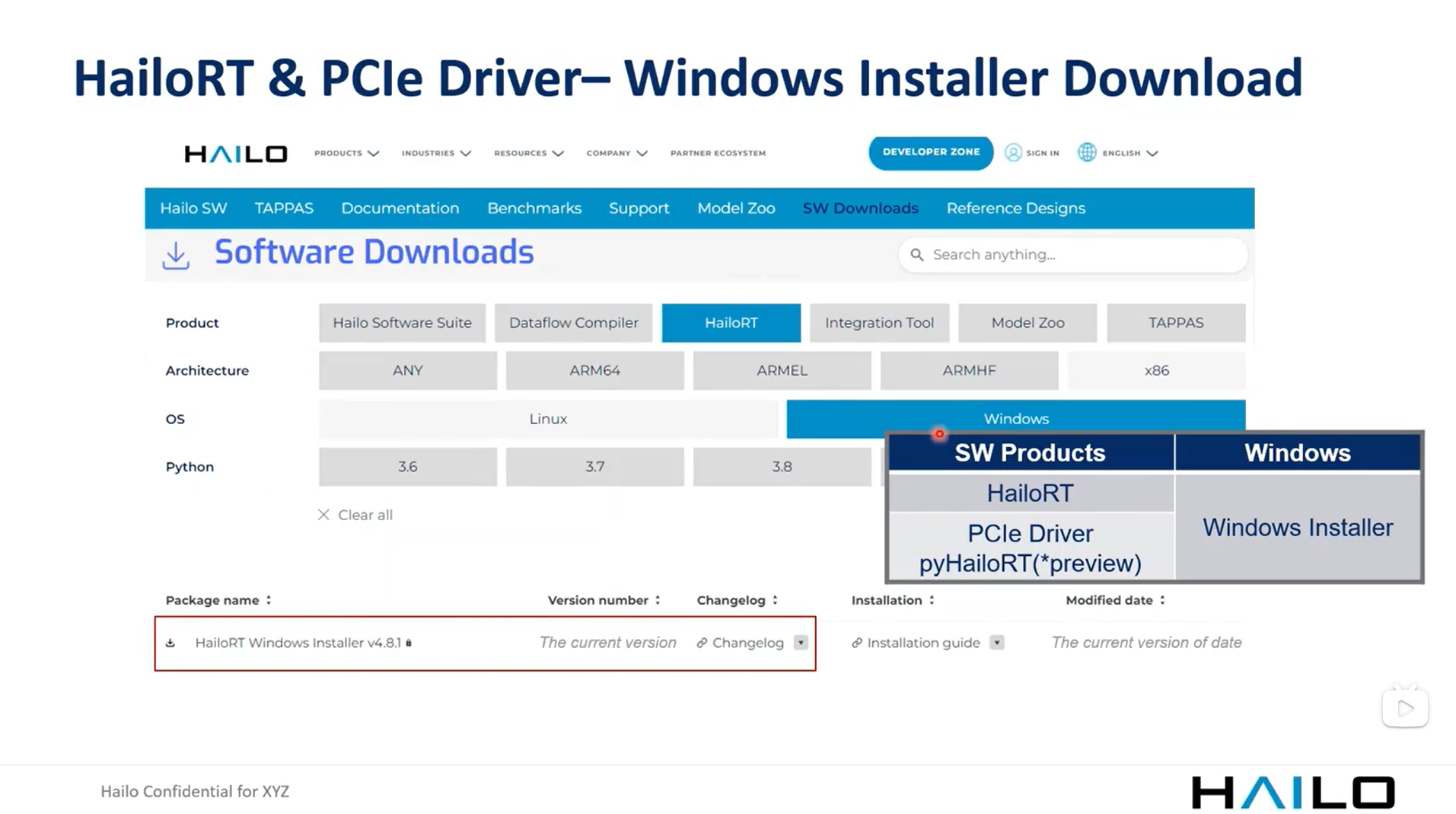Expand the Installation guide dropdown arrow
1456x814 pixels.
click(x=997, y=643)
